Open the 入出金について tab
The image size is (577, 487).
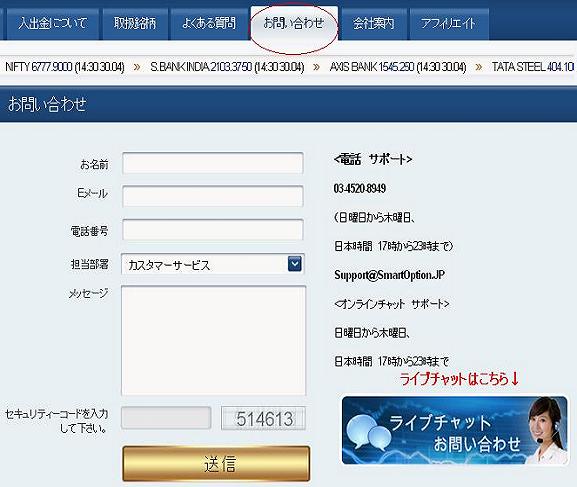pos(53,24)
